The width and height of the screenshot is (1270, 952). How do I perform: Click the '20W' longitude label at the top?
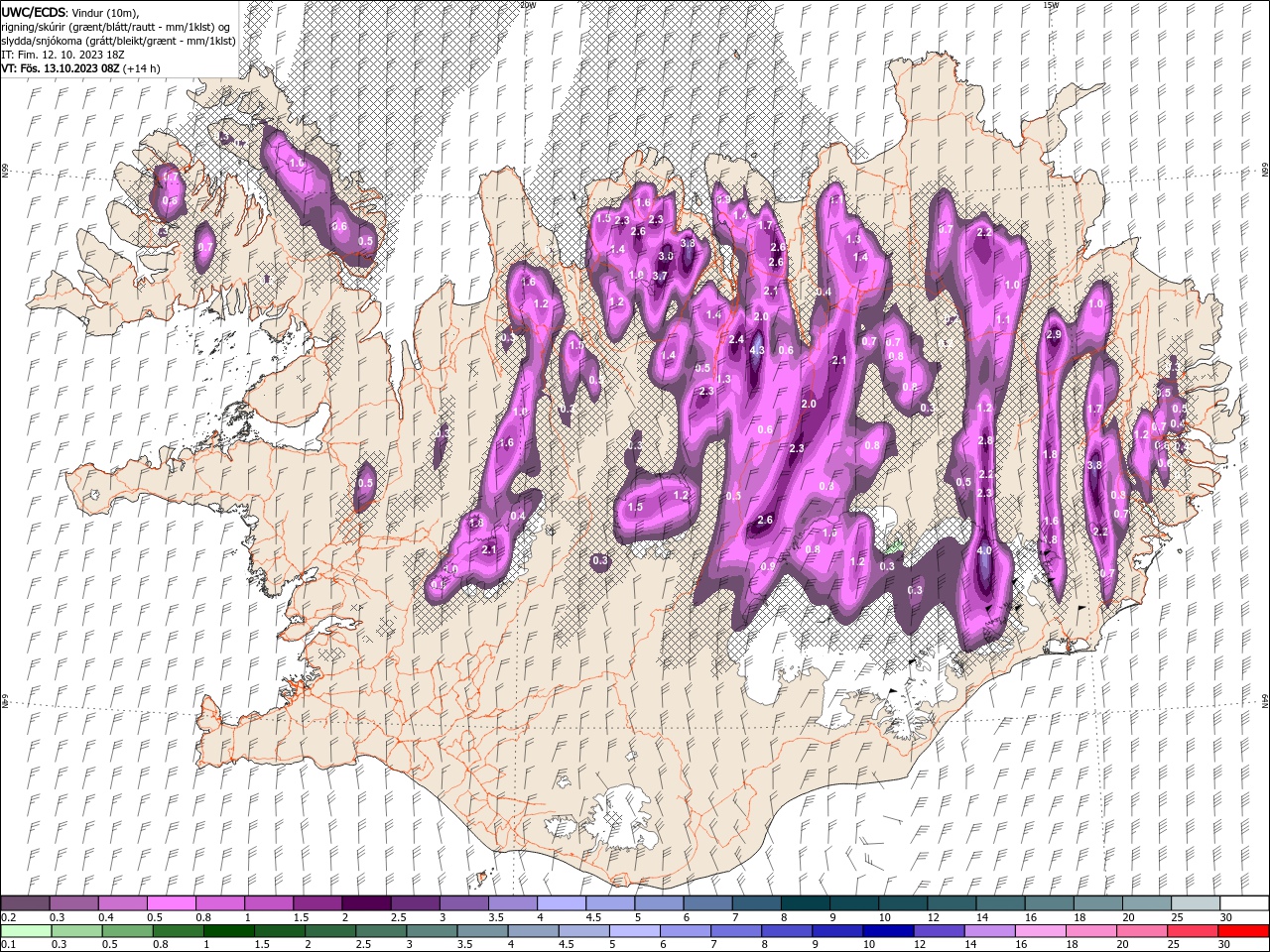528,4
